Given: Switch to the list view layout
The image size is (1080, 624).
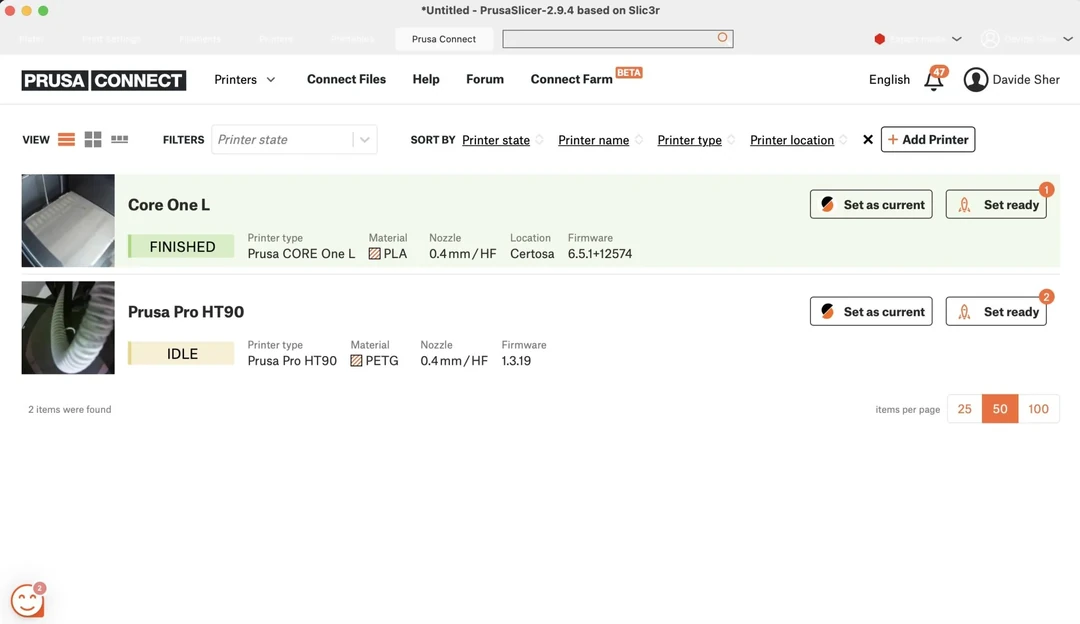Looking at the screenshot, I should pyautogui.click(x=66, y=140).
